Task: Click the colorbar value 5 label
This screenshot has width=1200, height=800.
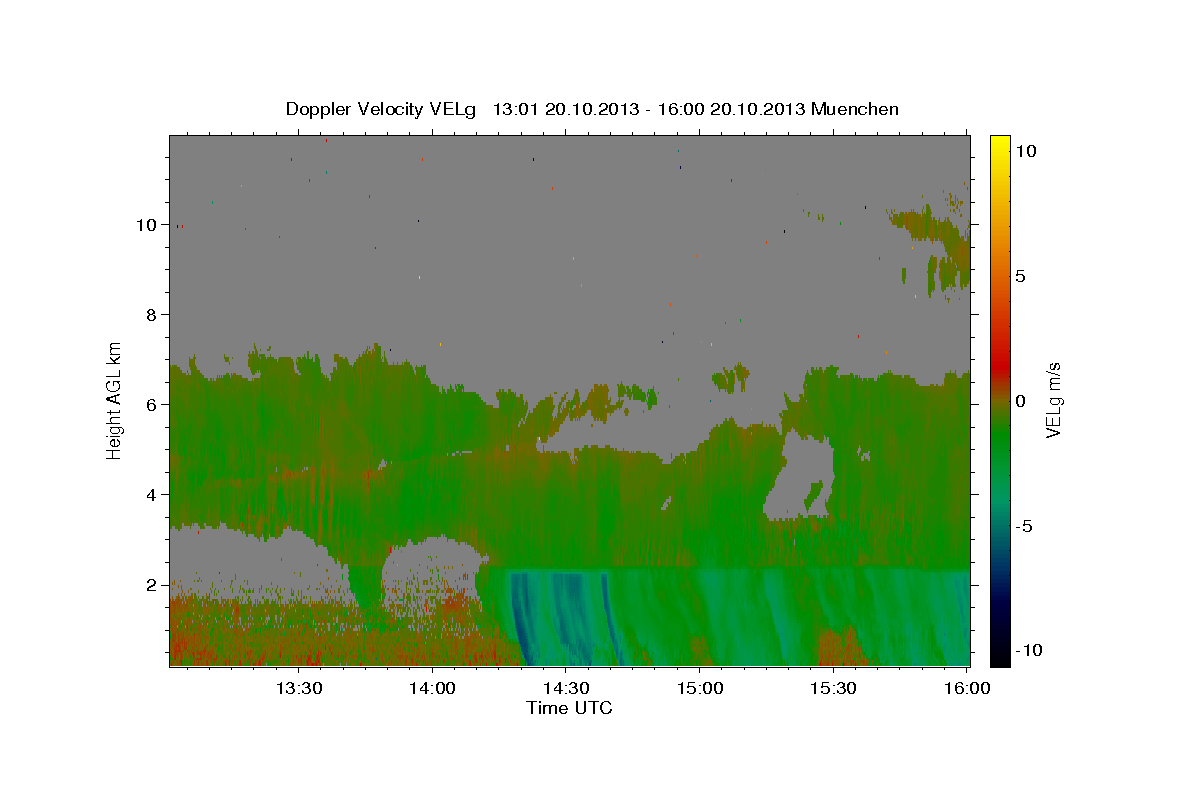Action: (x=1021, y=276)
